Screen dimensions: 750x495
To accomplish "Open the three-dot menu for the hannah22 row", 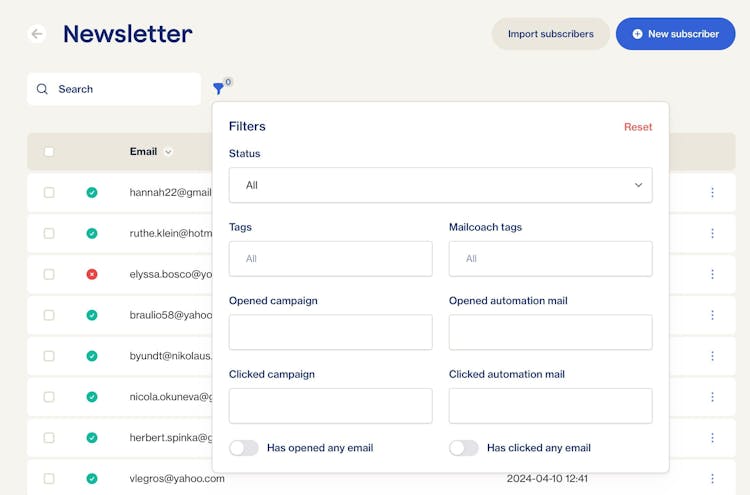I will pyautogui.click(x=712, y=192).
